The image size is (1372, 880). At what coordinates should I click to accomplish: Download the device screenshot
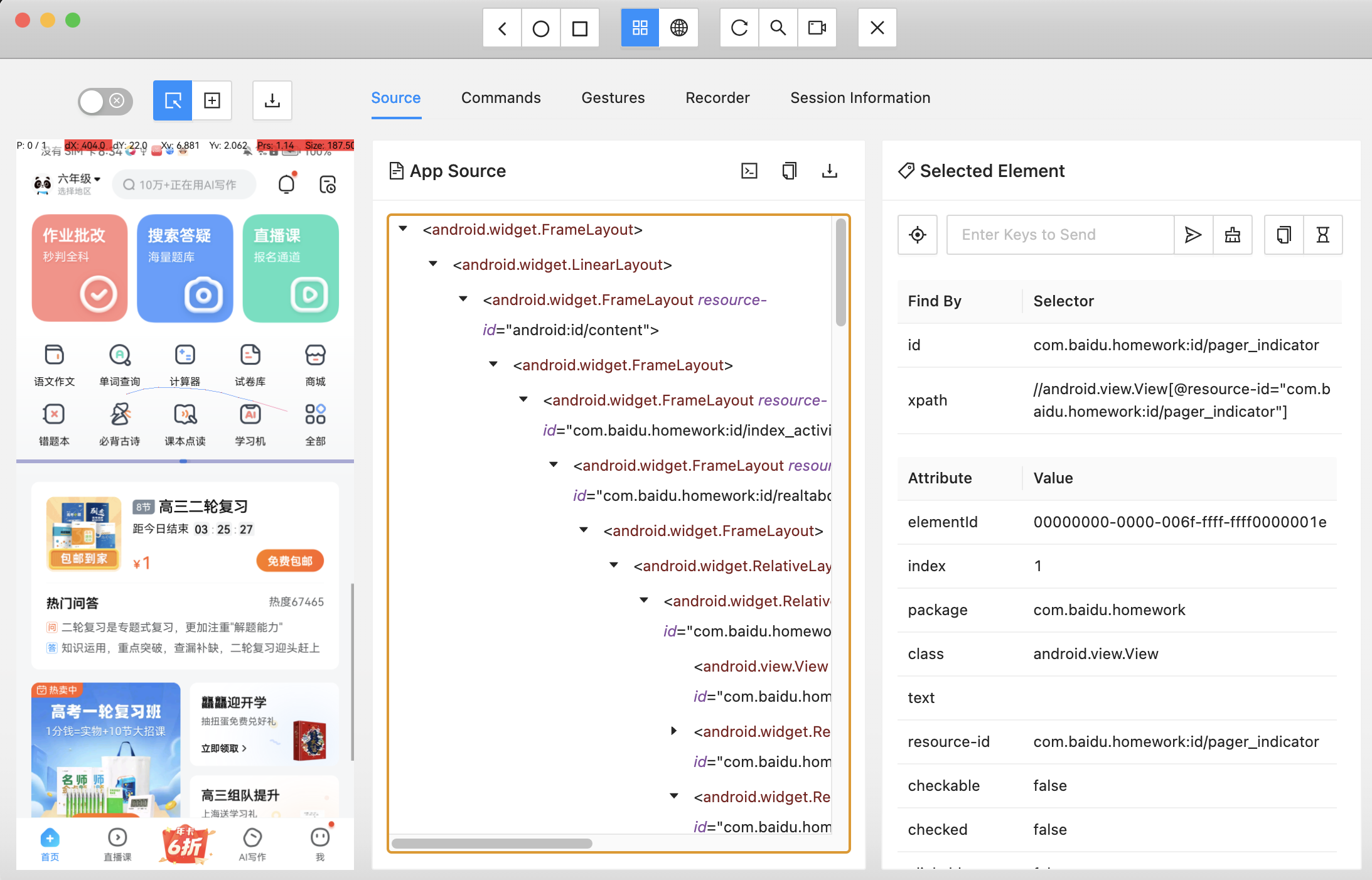point(272,100)
